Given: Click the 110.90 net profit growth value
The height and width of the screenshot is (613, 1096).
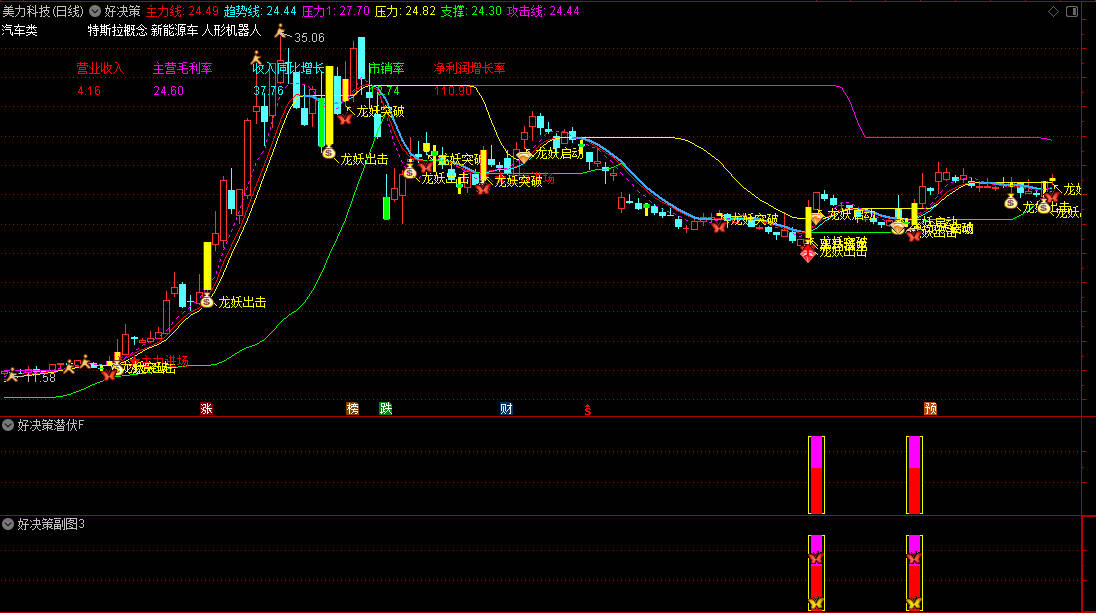Looking at the screenshot, I should point(453,91).
